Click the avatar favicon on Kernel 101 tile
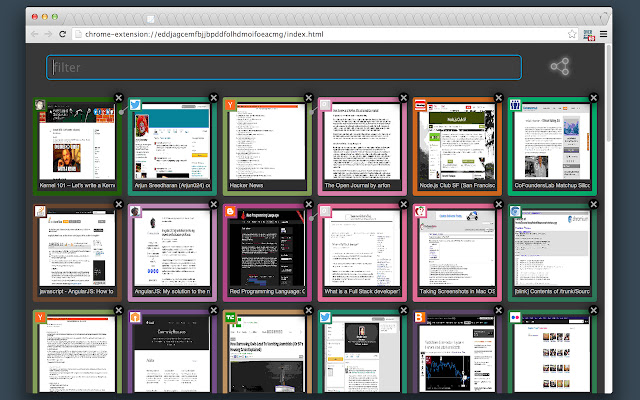640x400 pixels. point(40,105)
